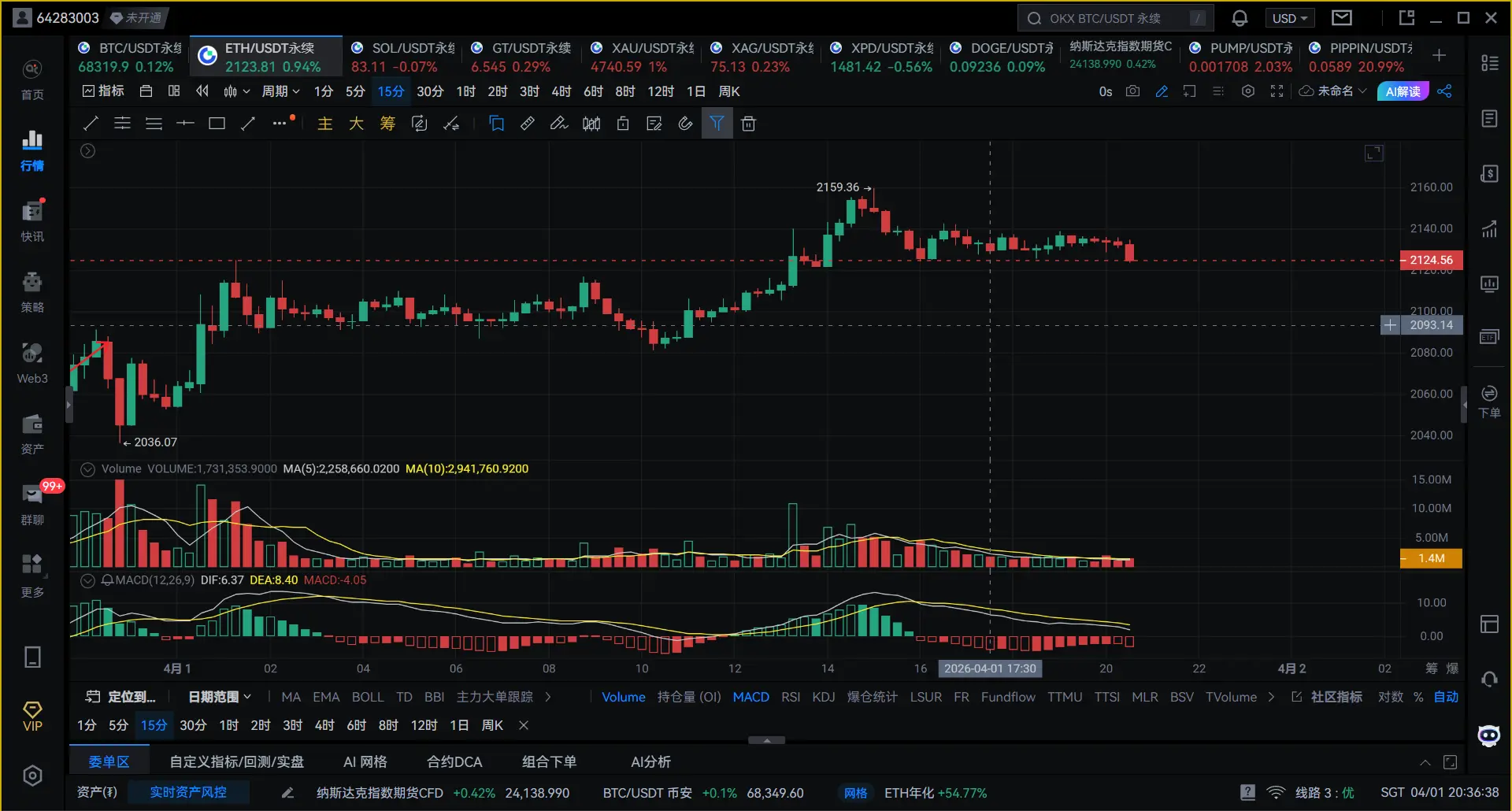Expand more main indicators arrow after 主力大单跟踪

pos(548,697)
